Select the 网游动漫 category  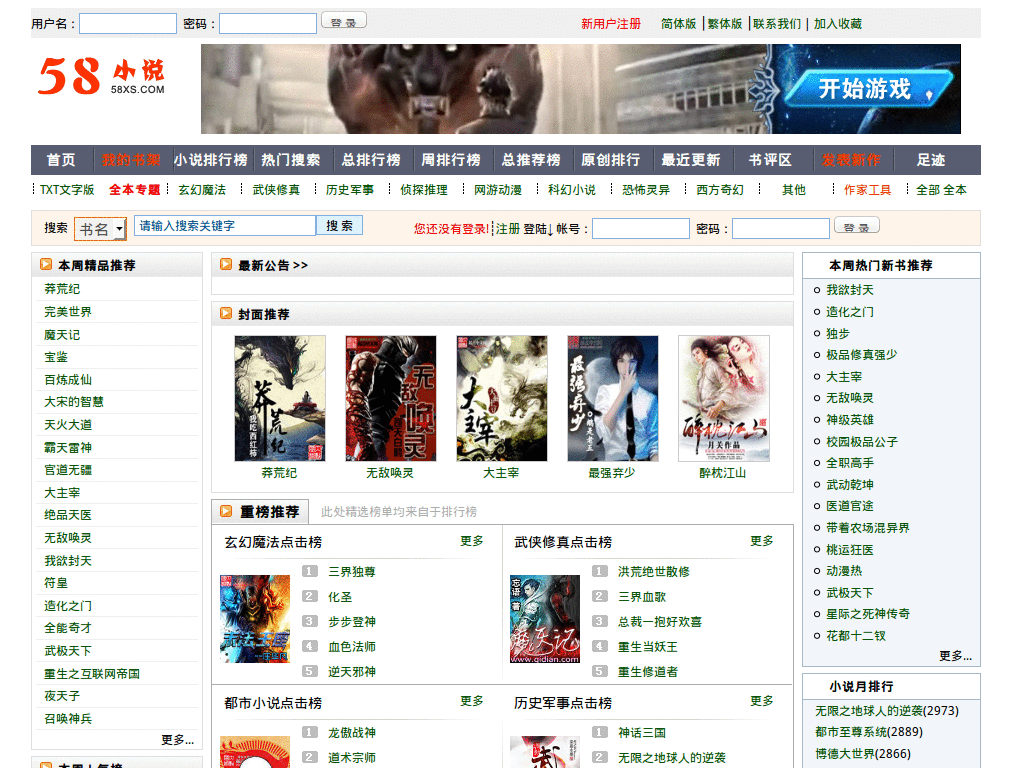[x=498, y=190]
